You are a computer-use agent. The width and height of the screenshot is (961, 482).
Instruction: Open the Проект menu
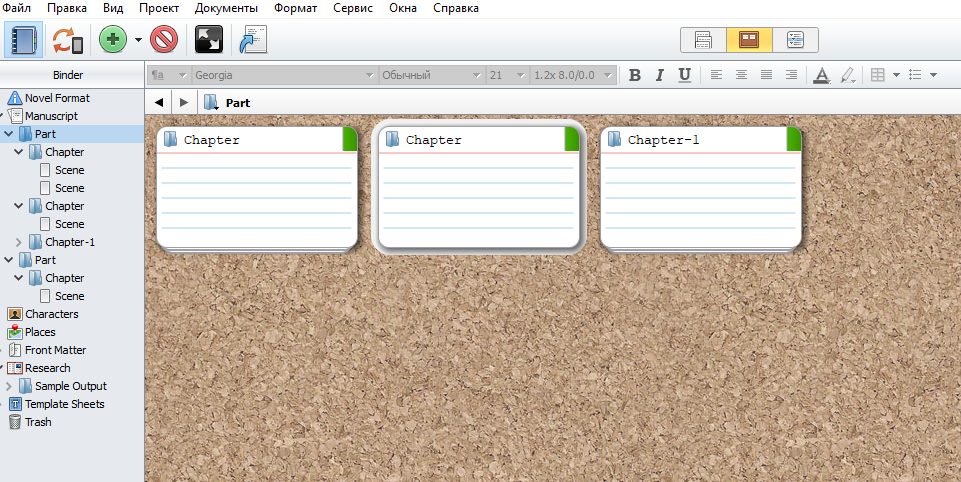click(x=159, y=8)
